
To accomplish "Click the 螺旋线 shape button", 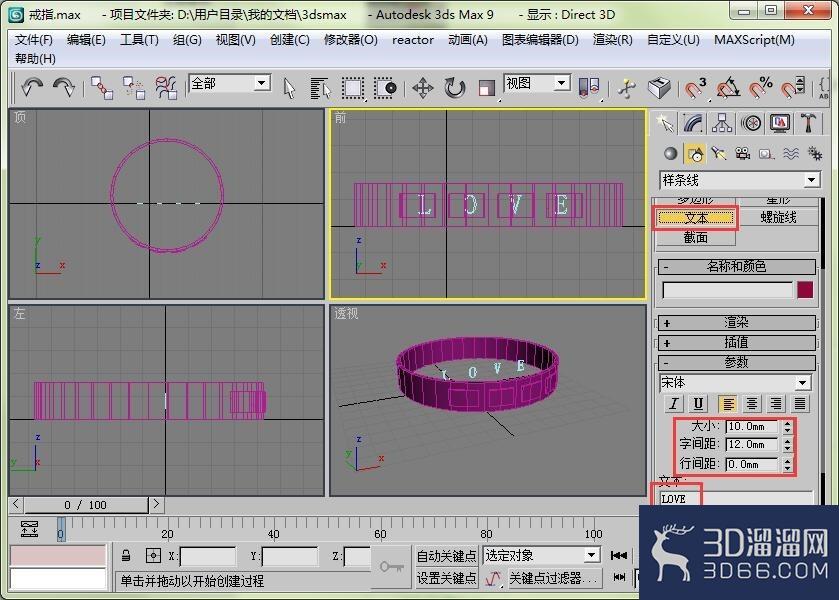I will tap(778, 217).
